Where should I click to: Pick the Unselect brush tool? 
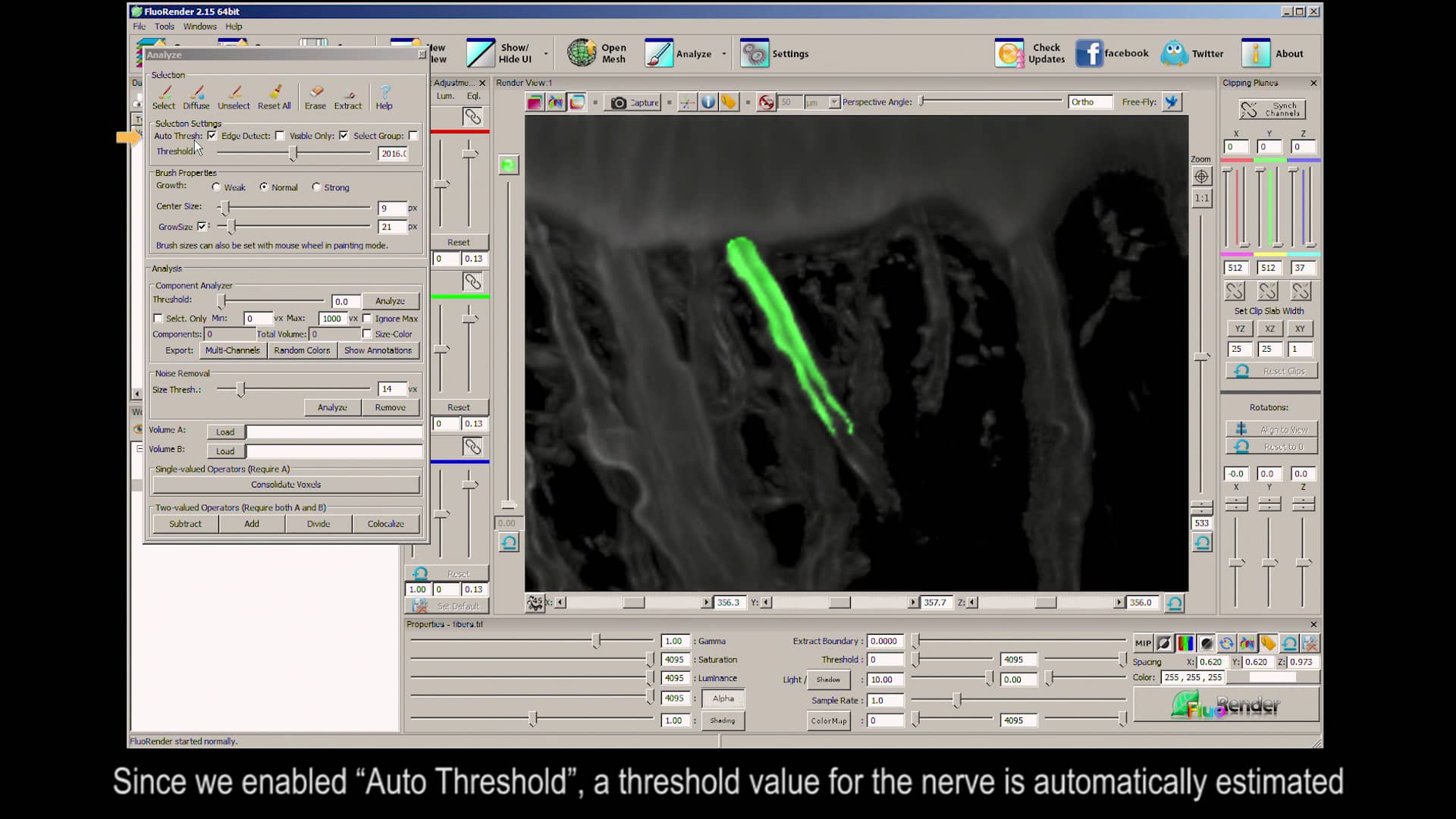tap(234, 97)
